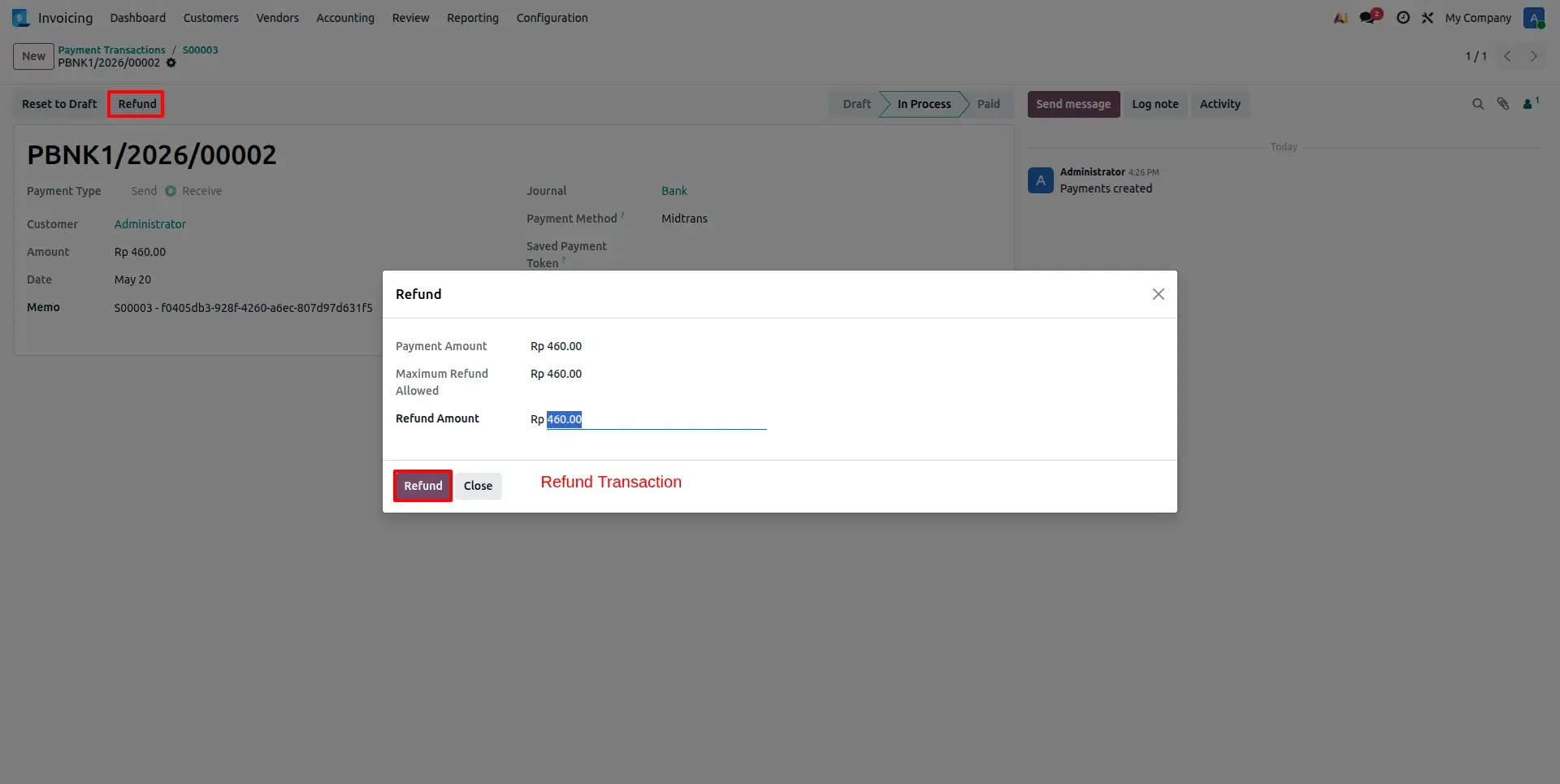This screenshot has width=1560, height=784.
Task: Open the Dashboard menu
Action: point(138,18)
